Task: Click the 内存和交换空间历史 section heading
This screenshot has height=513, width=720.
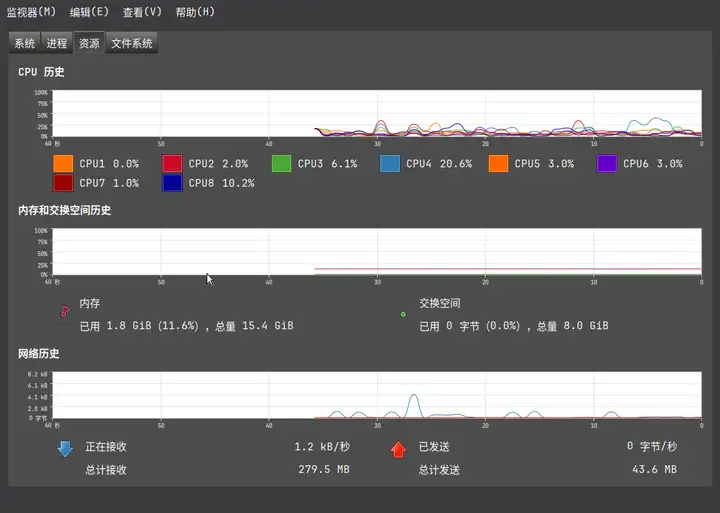Action: tap(65, 210)
